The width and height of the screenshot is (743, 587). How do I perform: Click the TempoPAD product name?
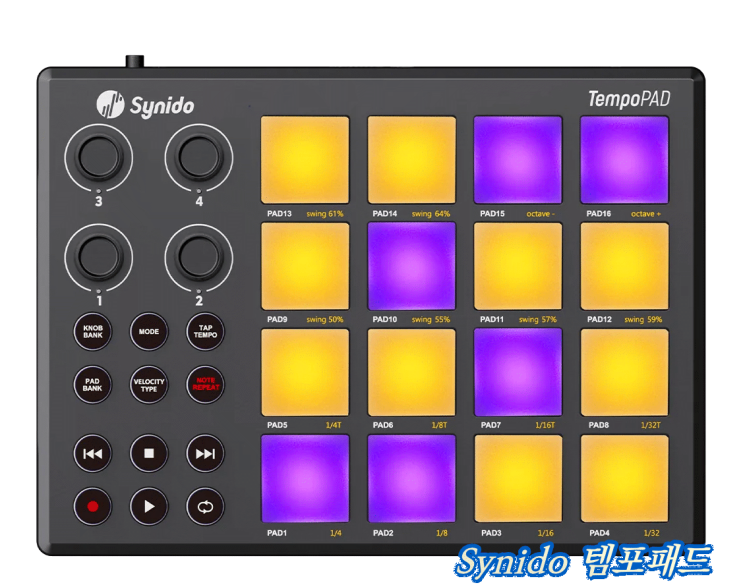click(x=629, y=99)
